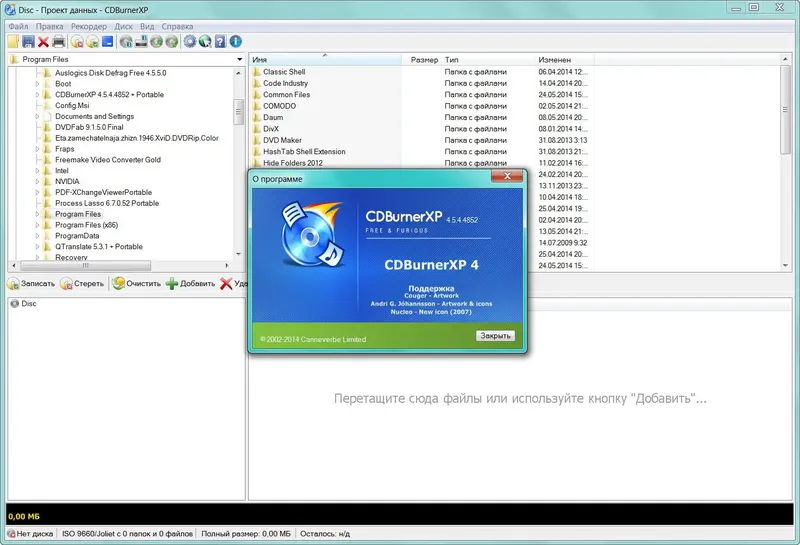Select the Boot folder in tree
This screenshot has height=545, width=800.
63,84
